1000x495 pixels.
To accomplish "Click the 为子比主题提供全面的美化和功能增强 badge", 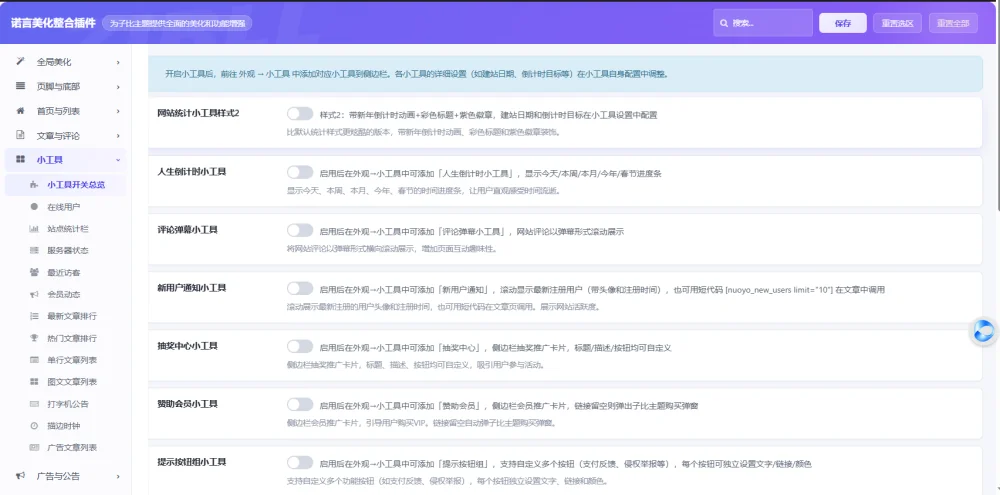I will coord(177,23).
